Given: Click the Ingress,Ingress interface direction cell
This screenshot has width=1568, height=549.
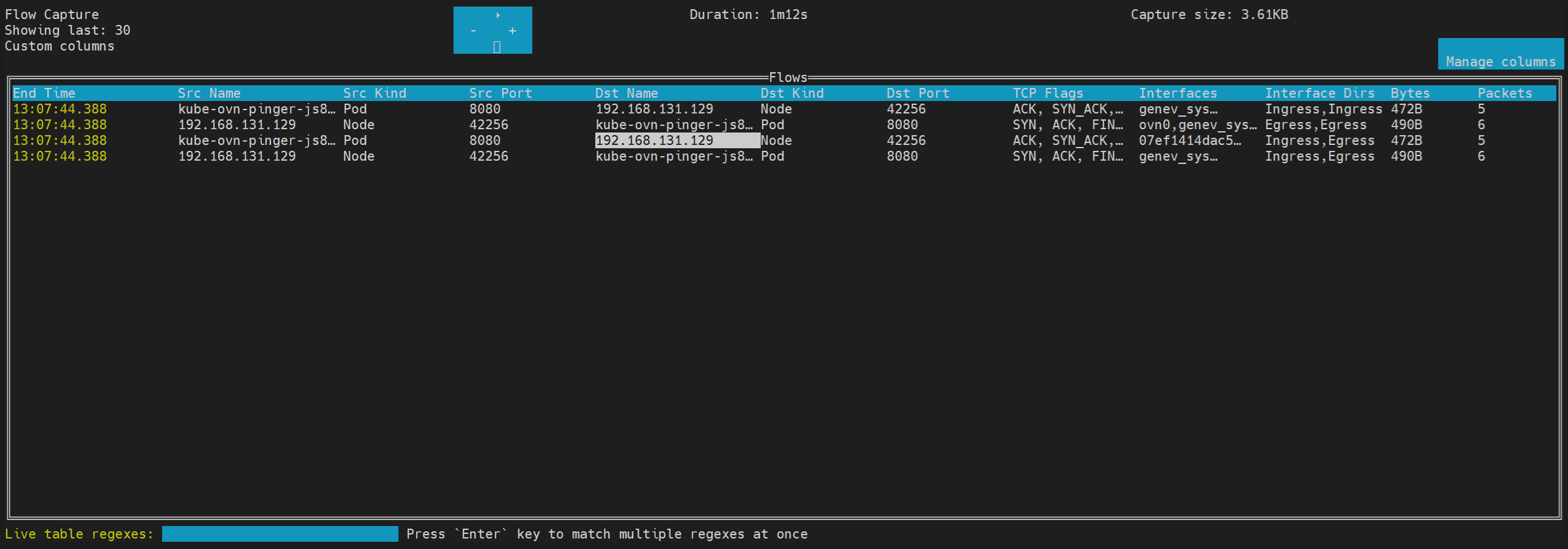Looking at the screenshot, I should click(1323, 109).
